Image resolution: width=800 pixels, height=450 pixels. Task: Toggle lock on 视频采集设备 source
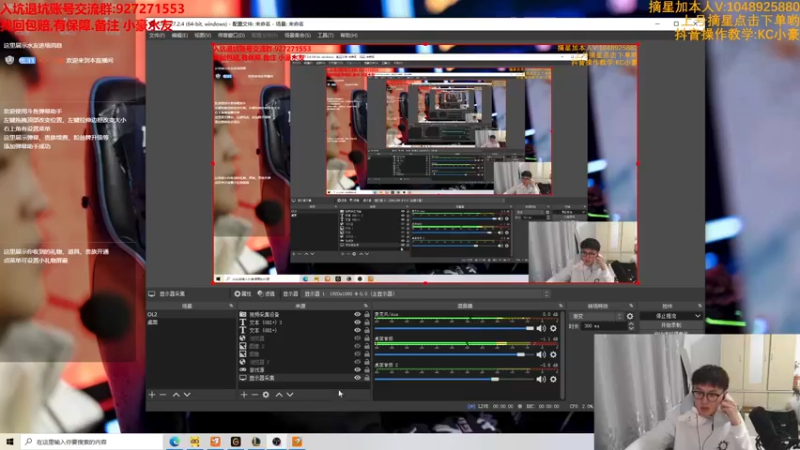pos(366,314)
